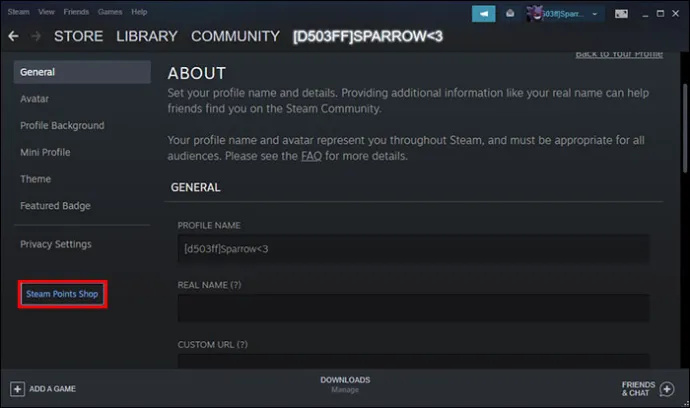Open Friends & Chat plus icon

click(667, 389)
